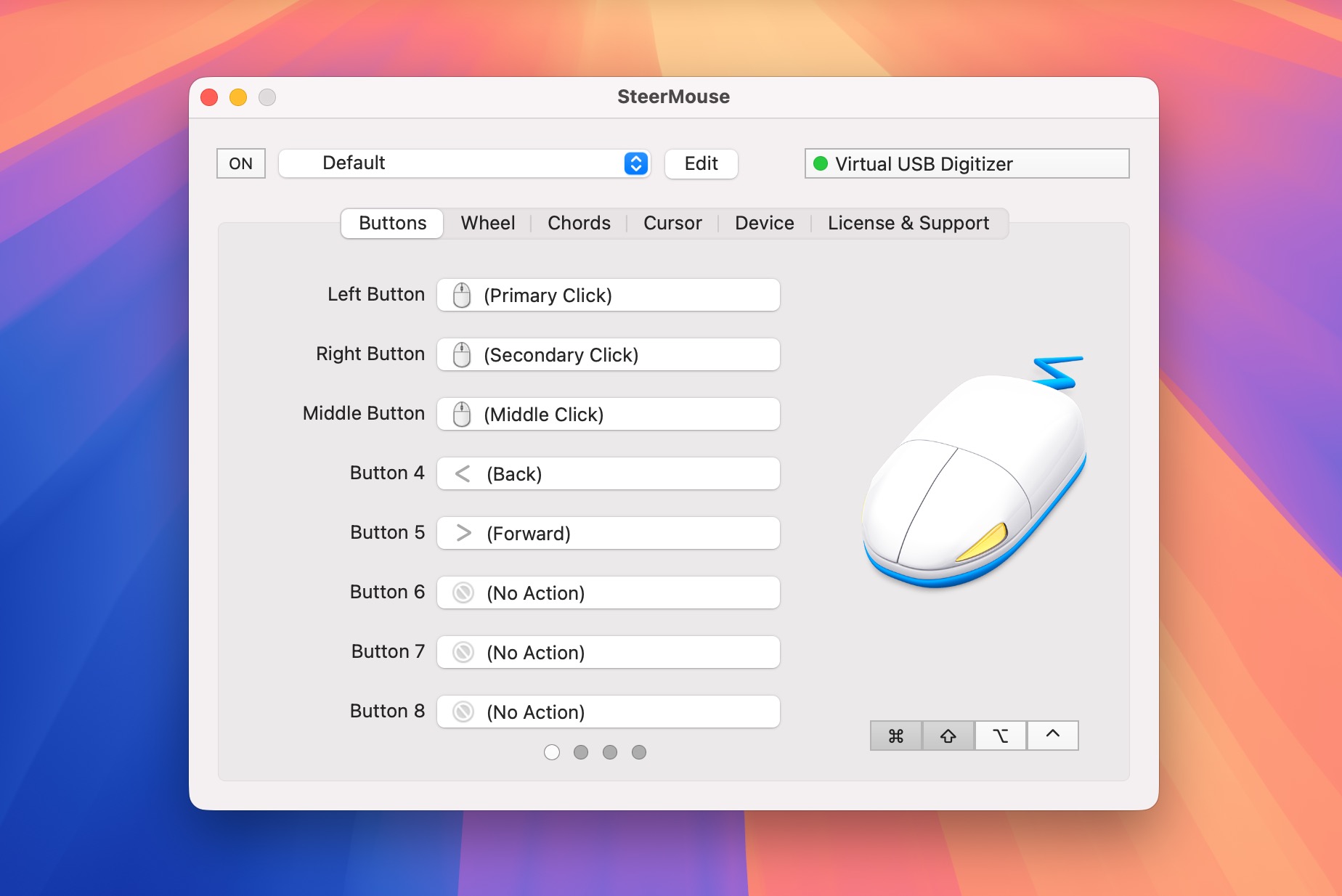The image size is (1342, 896).
Task: Go to the Cursor tab
Action: point(672,223)
